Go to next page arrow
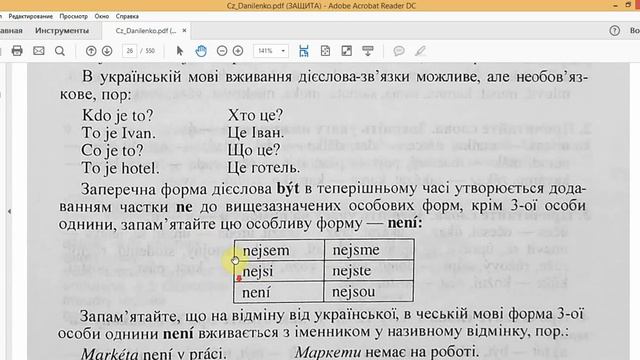 tap(107, 51)
